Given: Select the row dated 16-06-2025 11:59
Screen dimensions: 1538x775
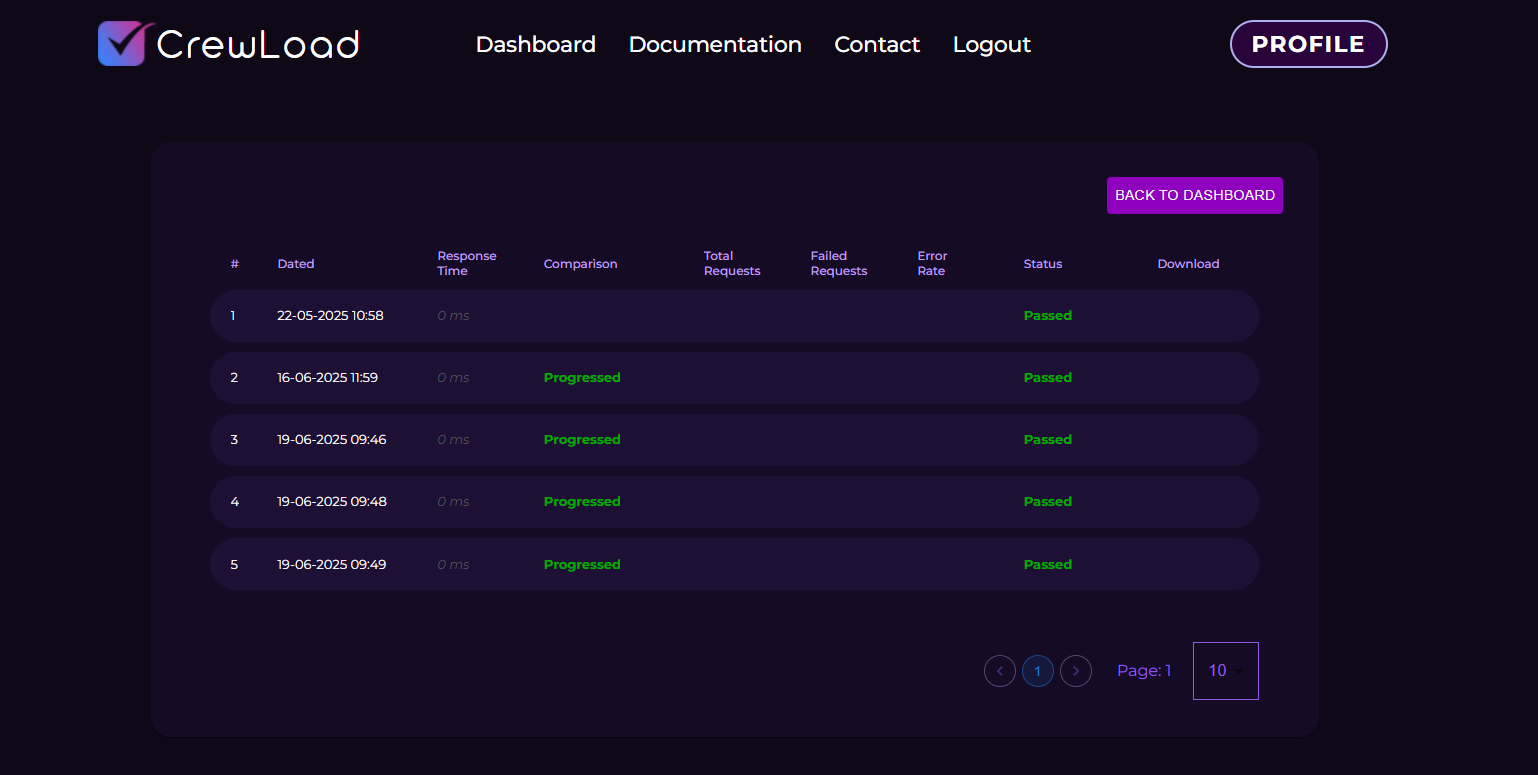Looking at the screenshot, I should pos(327,378).
